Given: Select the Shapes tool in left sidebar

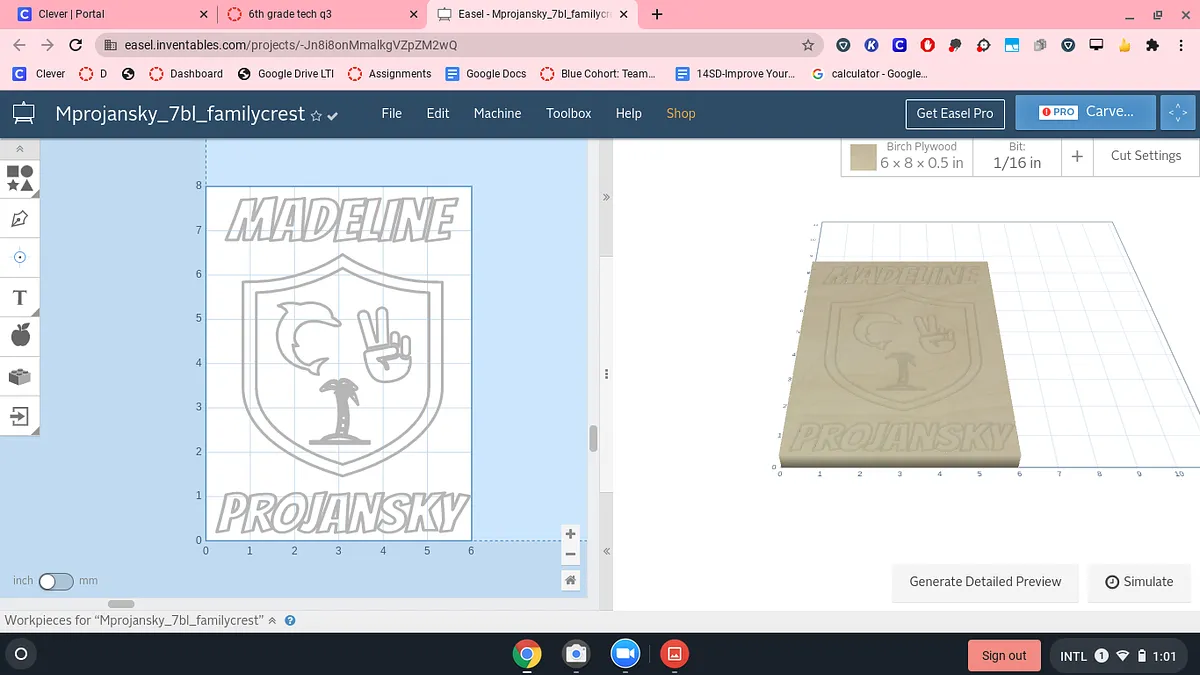Looking at the screenshot, I should tap(20, 178).
